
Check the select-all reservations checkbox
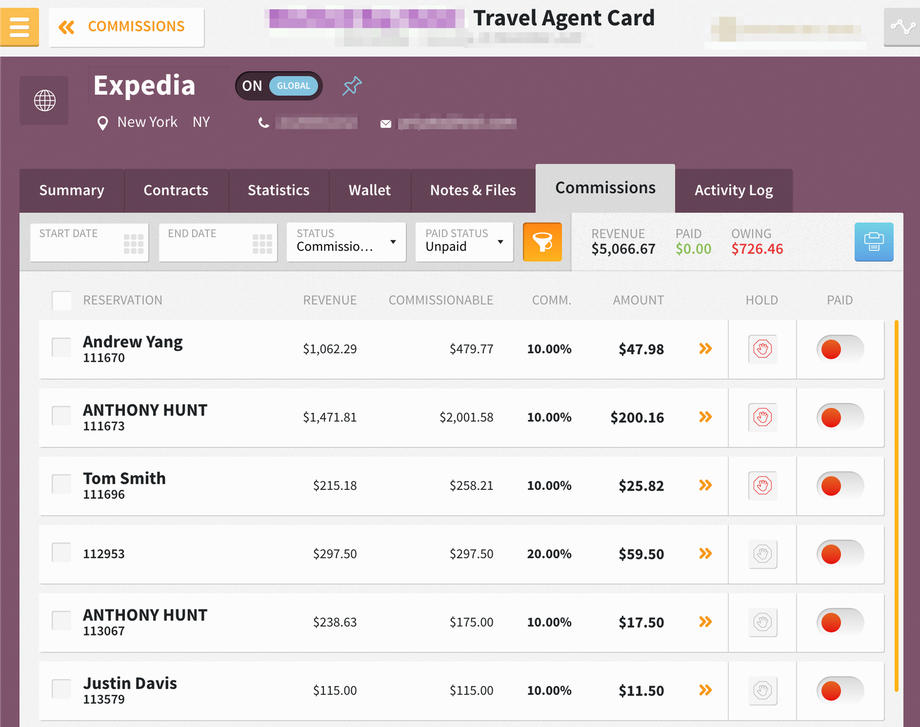click(x=62, y=300)
